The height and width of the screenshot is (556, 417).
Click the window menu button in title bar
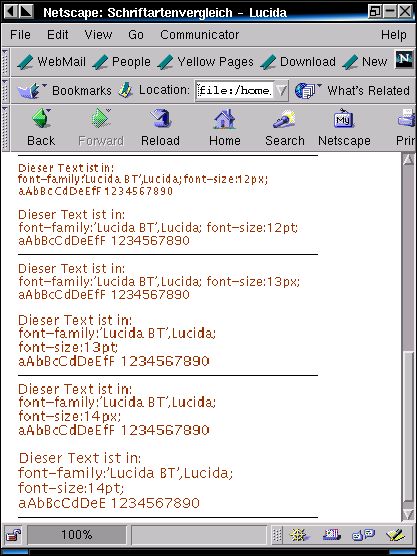10,12
